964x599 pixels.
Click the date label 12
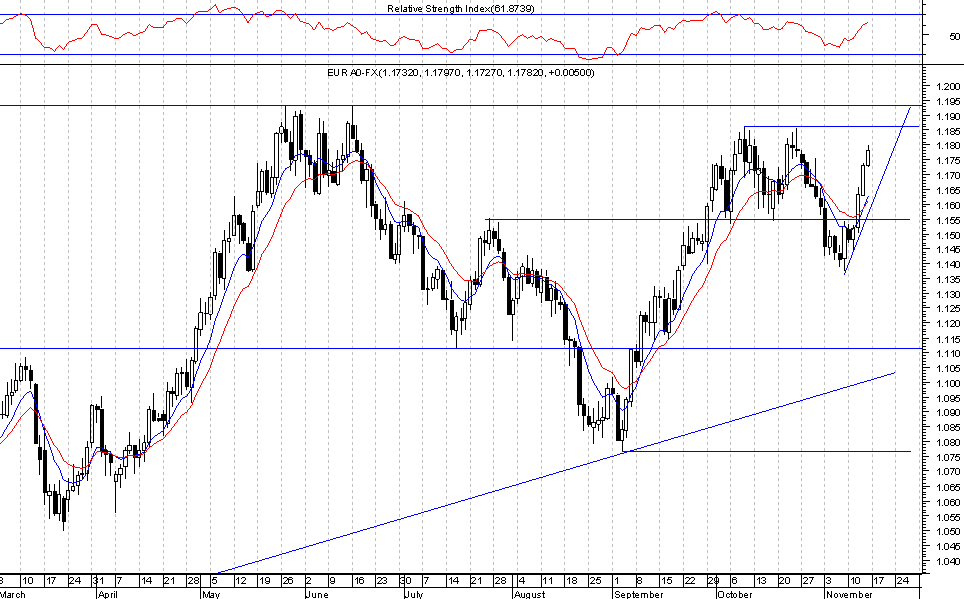point(241,581)
